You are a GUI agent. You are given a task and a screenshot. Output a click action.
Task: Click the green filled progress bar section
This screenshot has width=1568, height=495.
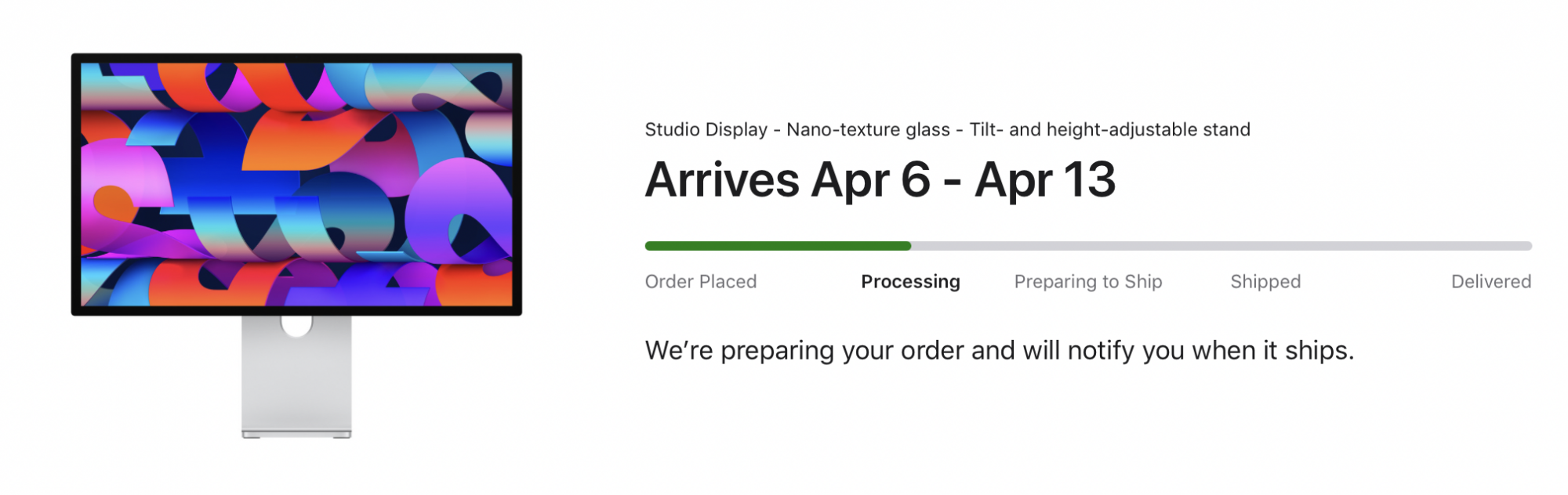click(777, 246)
